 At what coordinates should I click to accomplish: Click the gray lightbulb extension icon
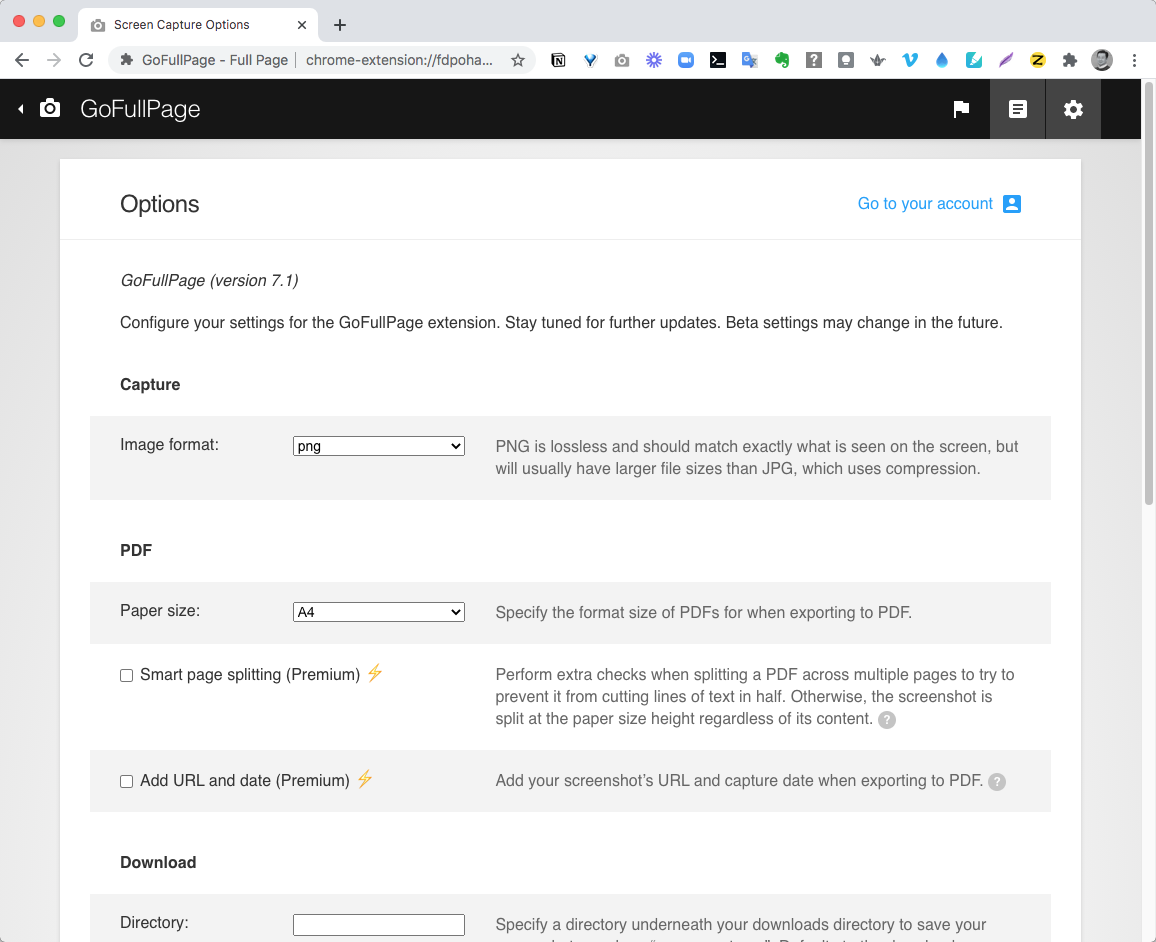click(846, 60)
